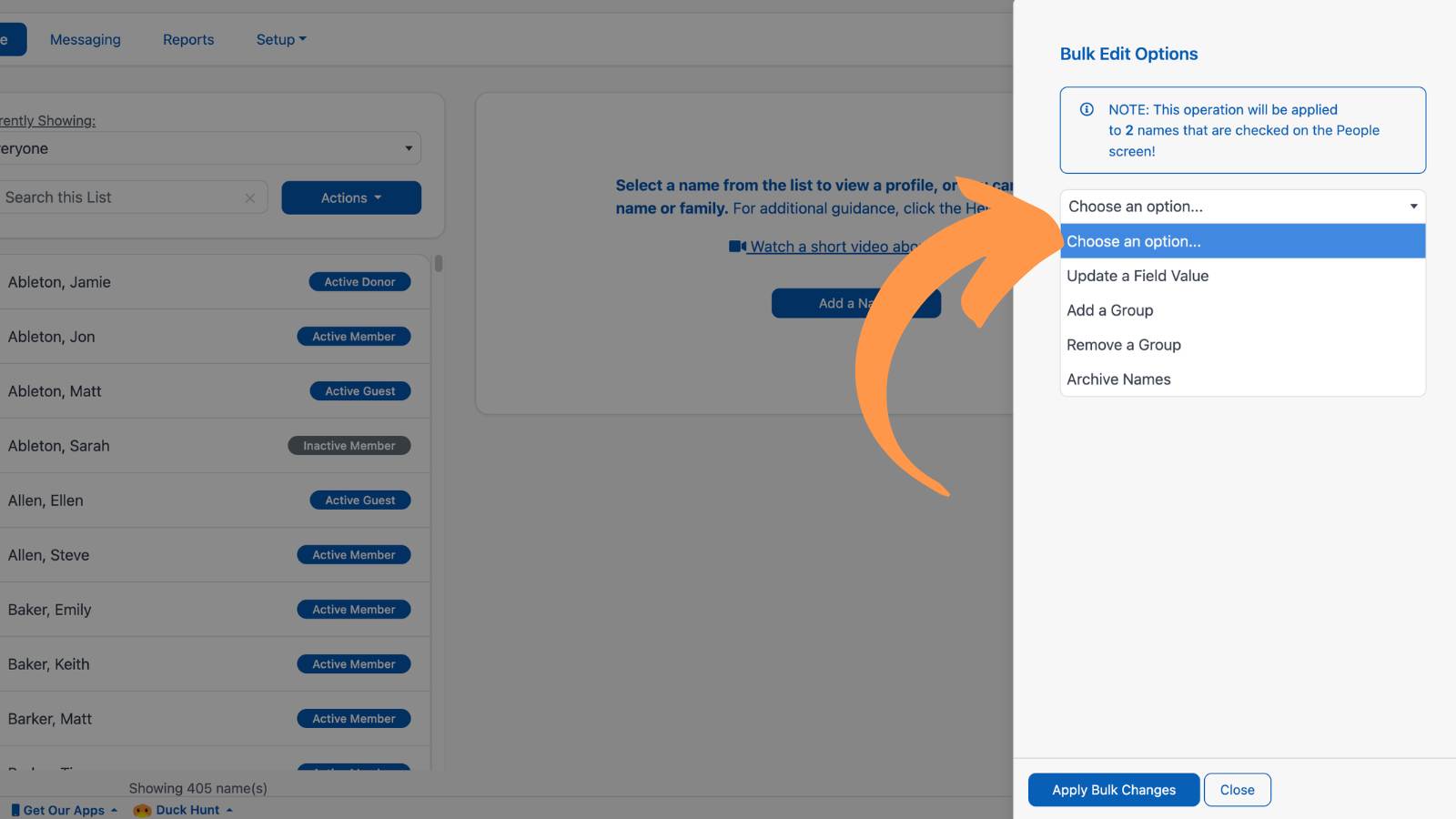
Task: Expand the Duck Hunt menu
Action: tap(184, 810)
